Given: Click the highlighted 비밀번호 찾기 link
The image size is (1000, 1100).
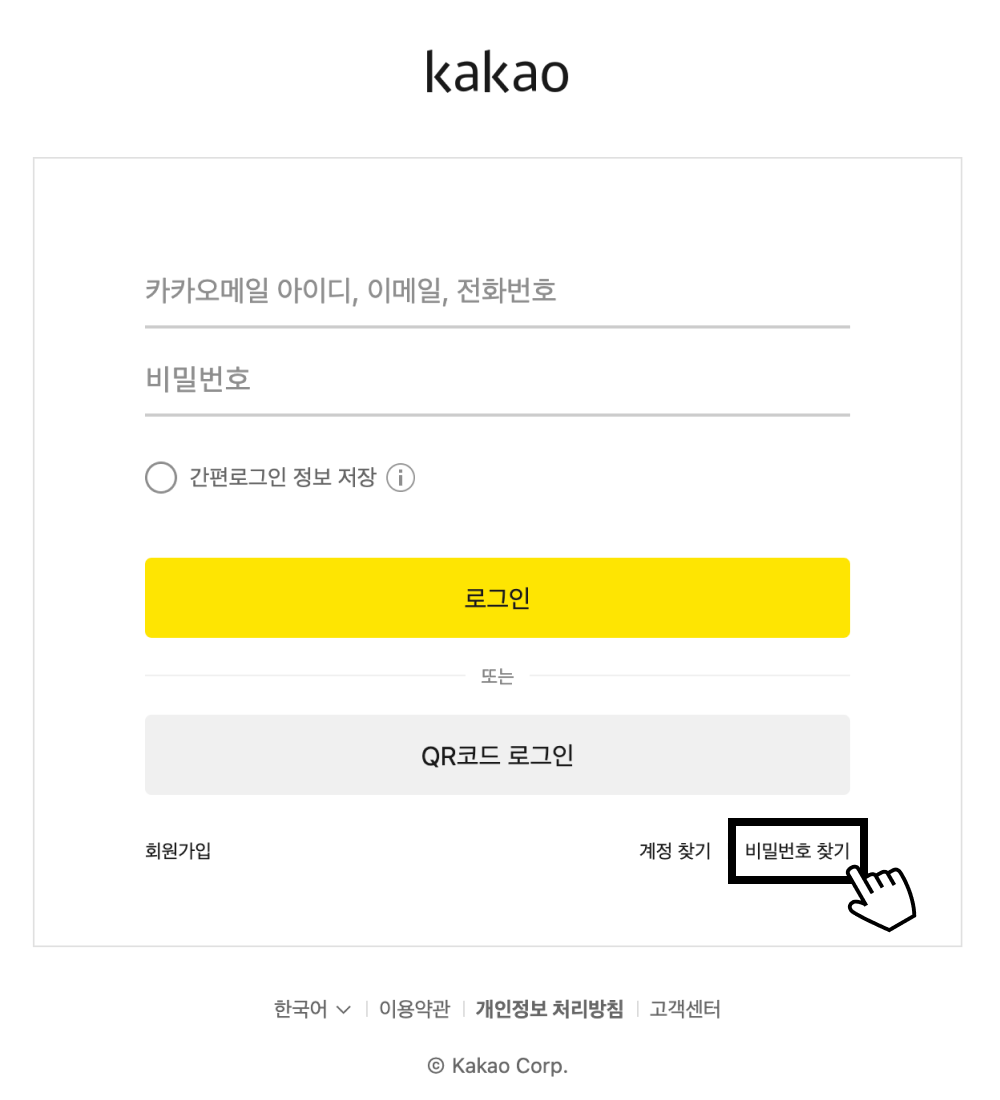Looking at the screenshot, I should (797, 851).
